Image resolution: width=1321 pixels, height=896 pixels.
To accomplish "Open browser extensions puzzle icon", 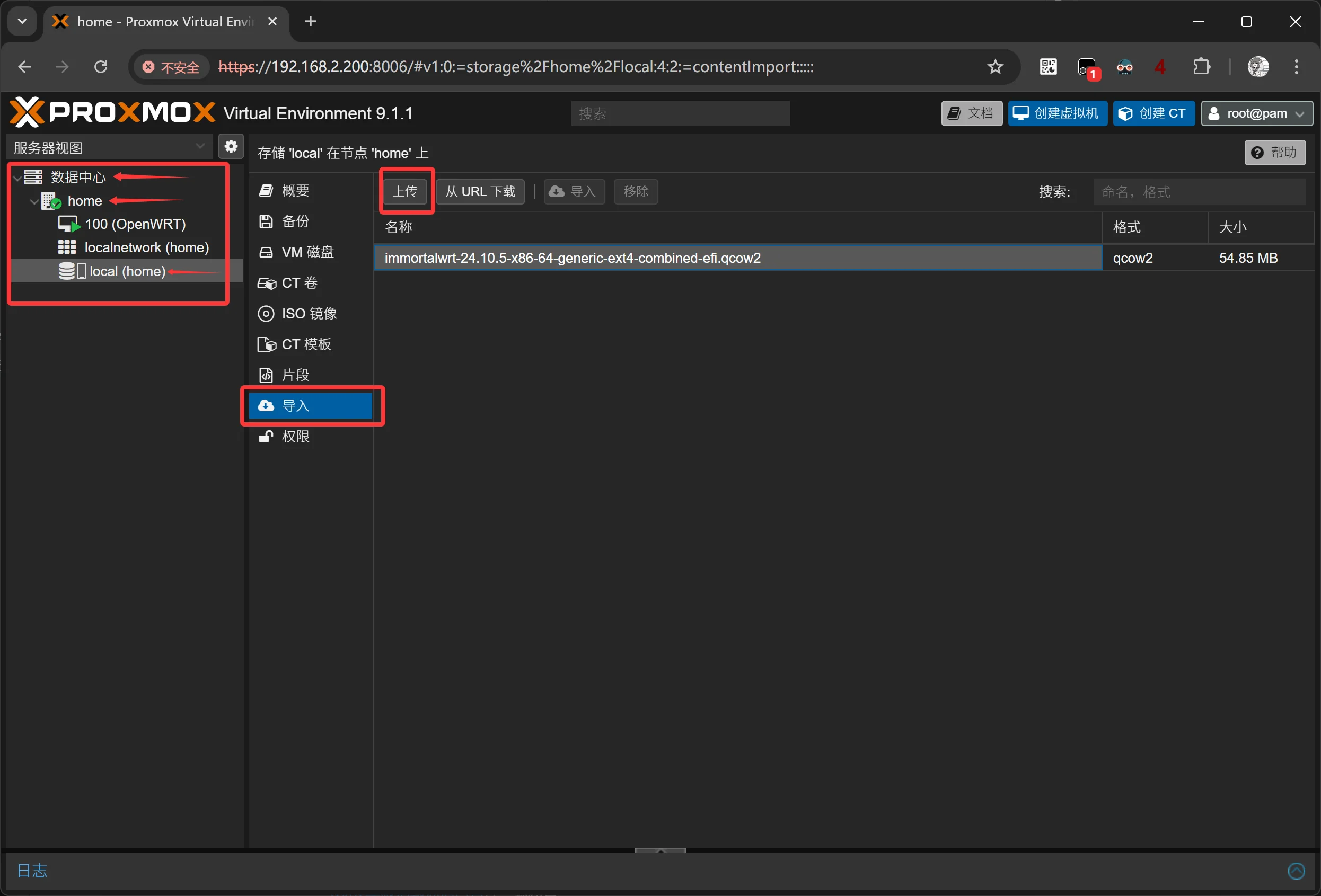I will coord(1201,67).
